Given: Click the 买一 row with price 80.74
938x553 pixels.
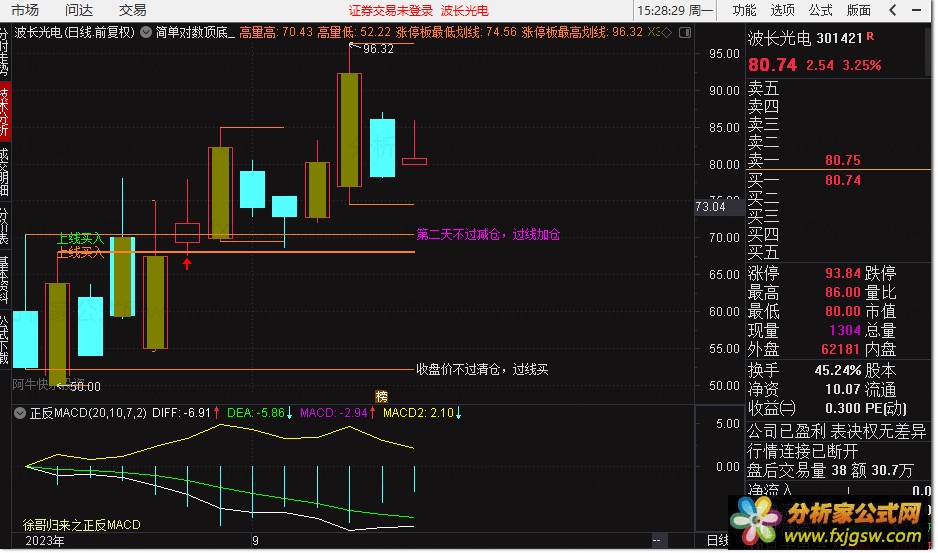Looking at the screenshot, I should pyautogui.click(x=839, y=180).
